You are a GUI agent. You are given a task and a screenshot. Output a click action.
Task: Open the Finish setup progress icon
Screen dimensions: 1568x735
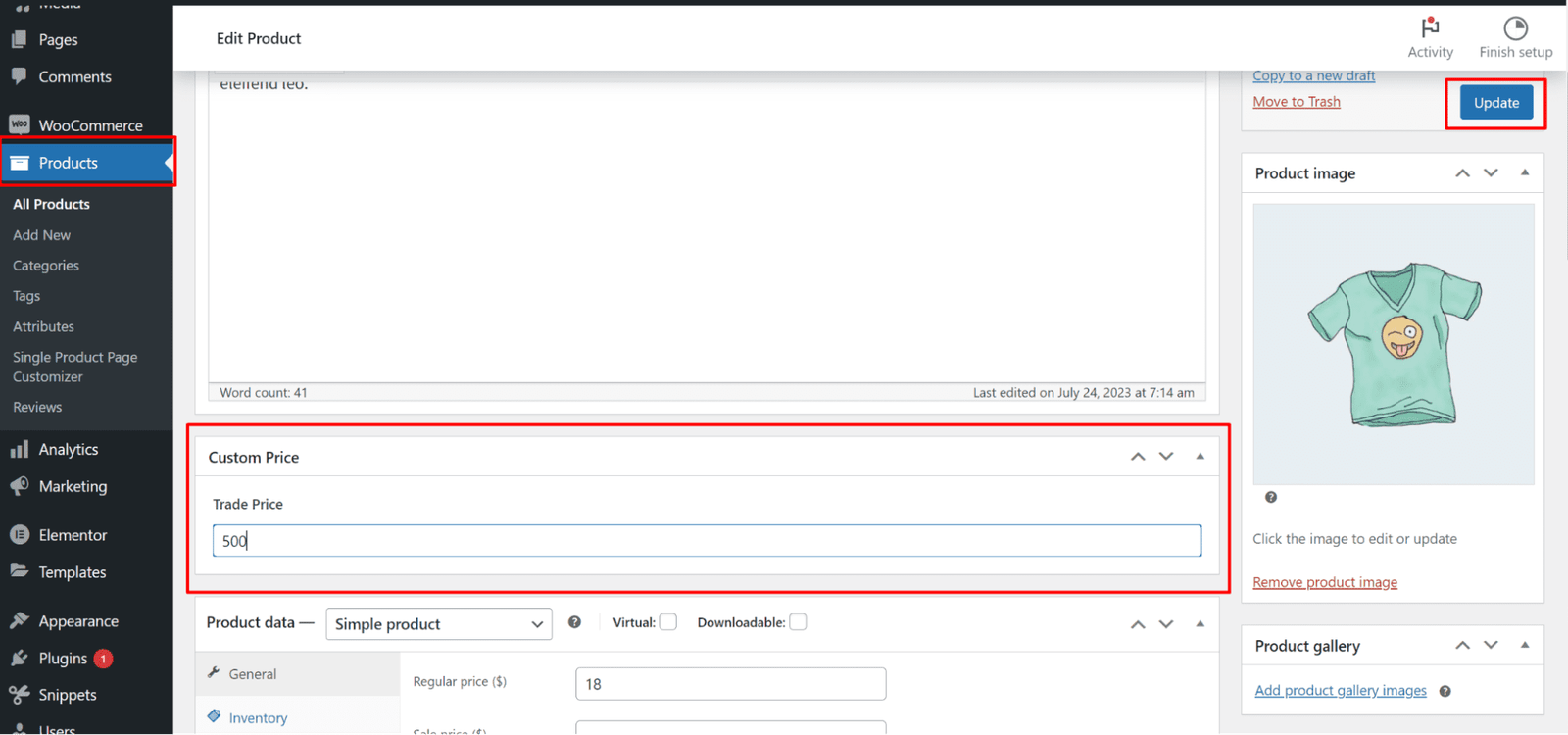point(1515,27)
